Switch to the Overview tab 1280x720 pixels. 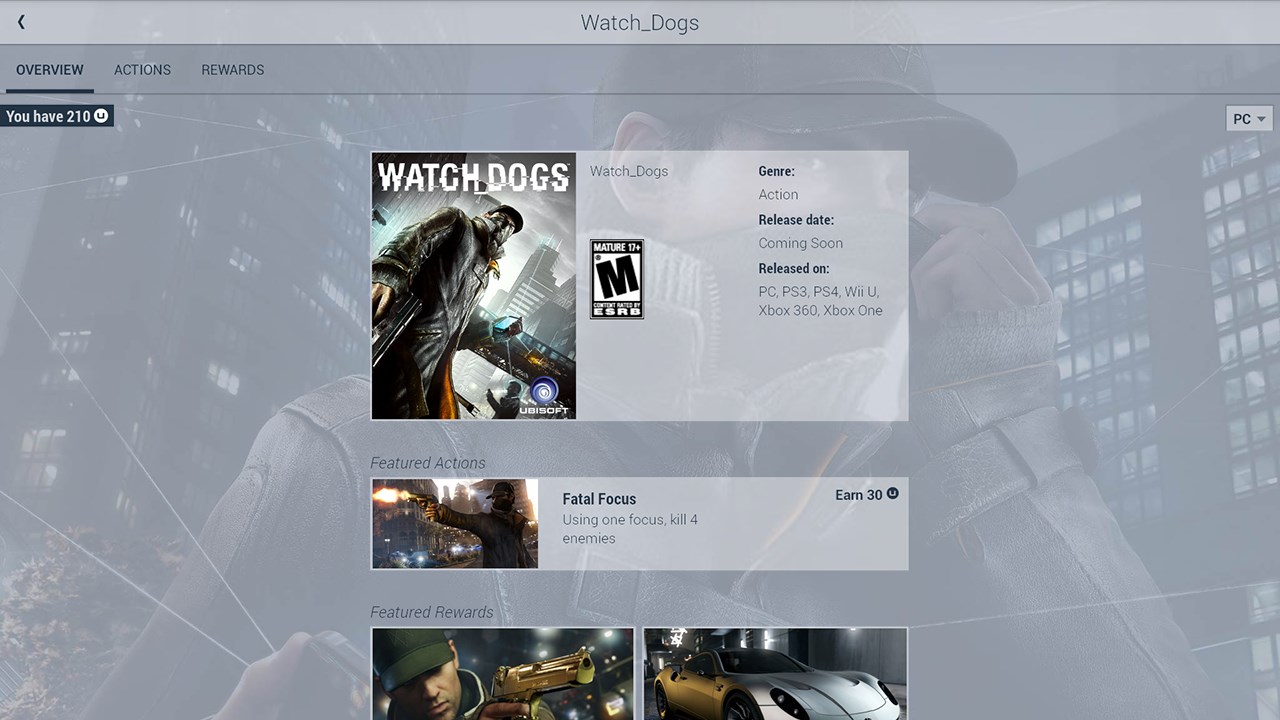pyautogui.click(x=50, y=70)
